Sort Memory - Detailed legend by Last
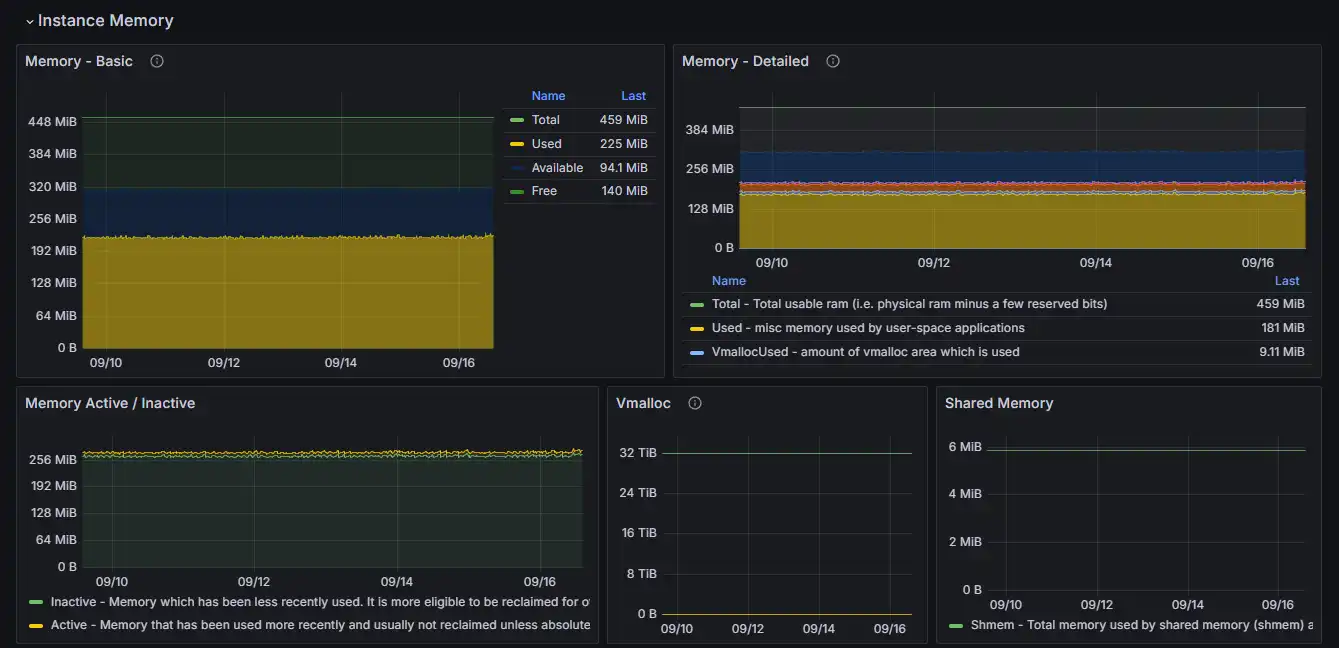1339x648 pixels. pos(1287,281)
